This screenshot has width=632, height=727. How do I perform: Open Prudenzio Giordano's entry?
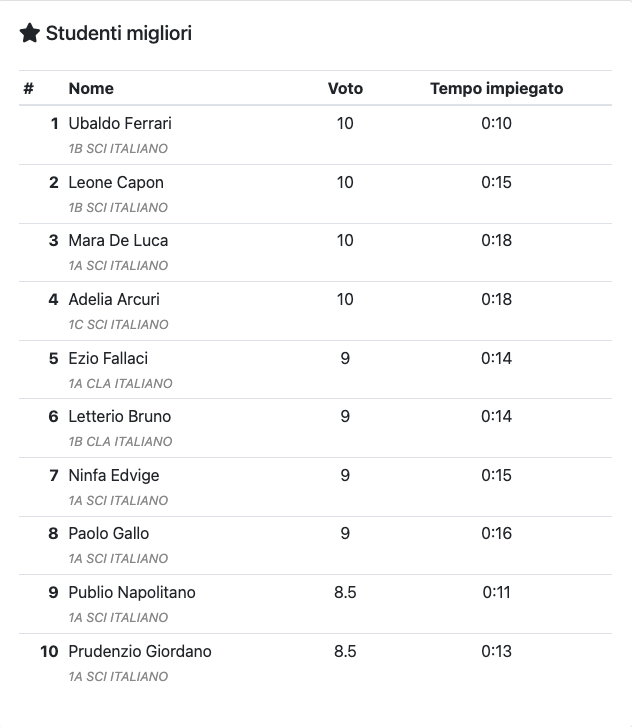pyautogui.click(x=140, y=651)
